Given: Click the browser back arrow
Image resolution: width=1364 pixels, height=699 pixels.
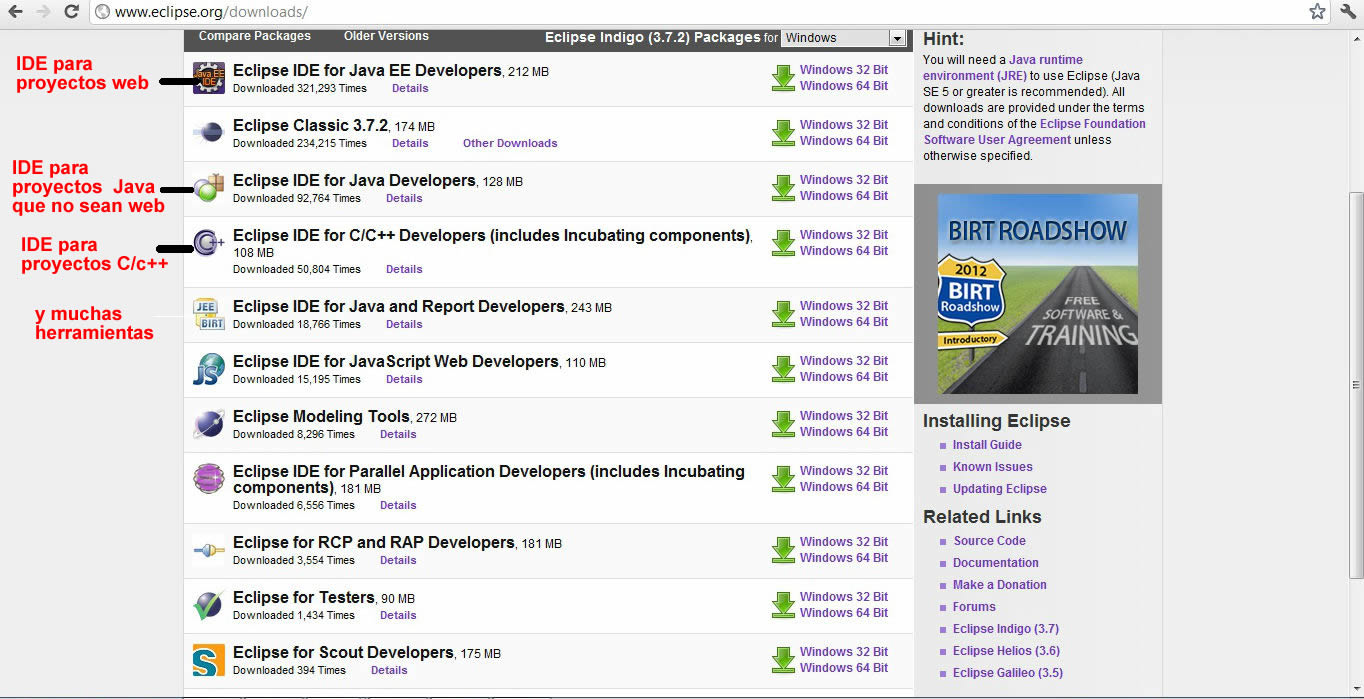Looking at the screenshot, I should coord(15,12).
